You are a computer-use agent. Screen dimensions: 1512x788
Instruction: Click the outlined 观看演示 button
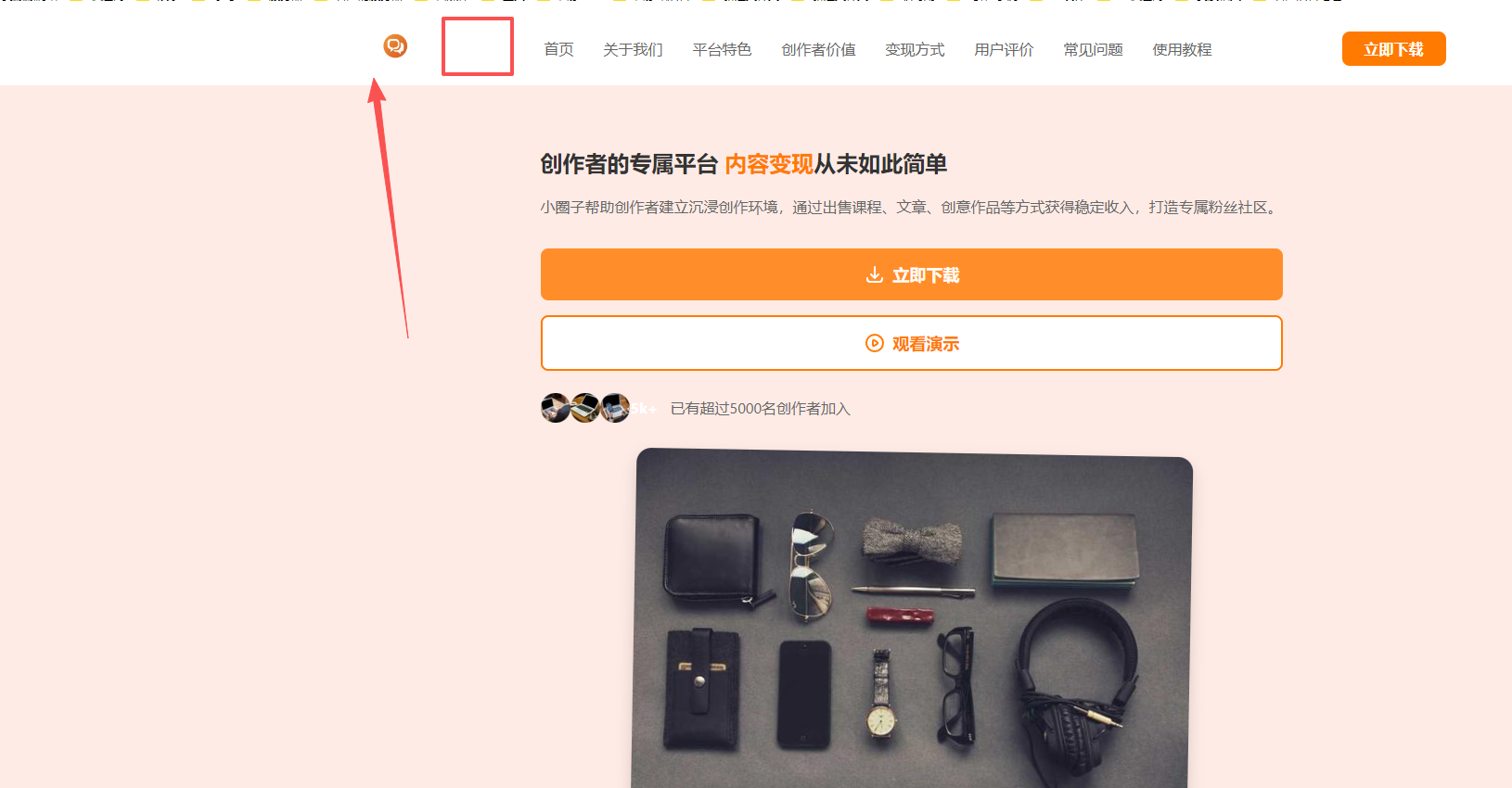click(x=912, y=343)
